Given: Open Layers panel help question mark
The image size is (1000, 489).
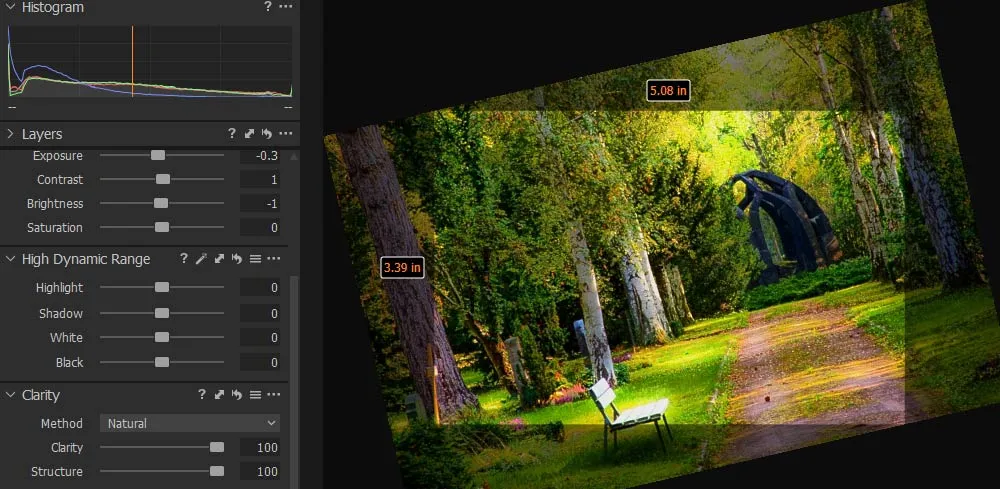Looking at the screenshot, I should click(x=232, y=134).
